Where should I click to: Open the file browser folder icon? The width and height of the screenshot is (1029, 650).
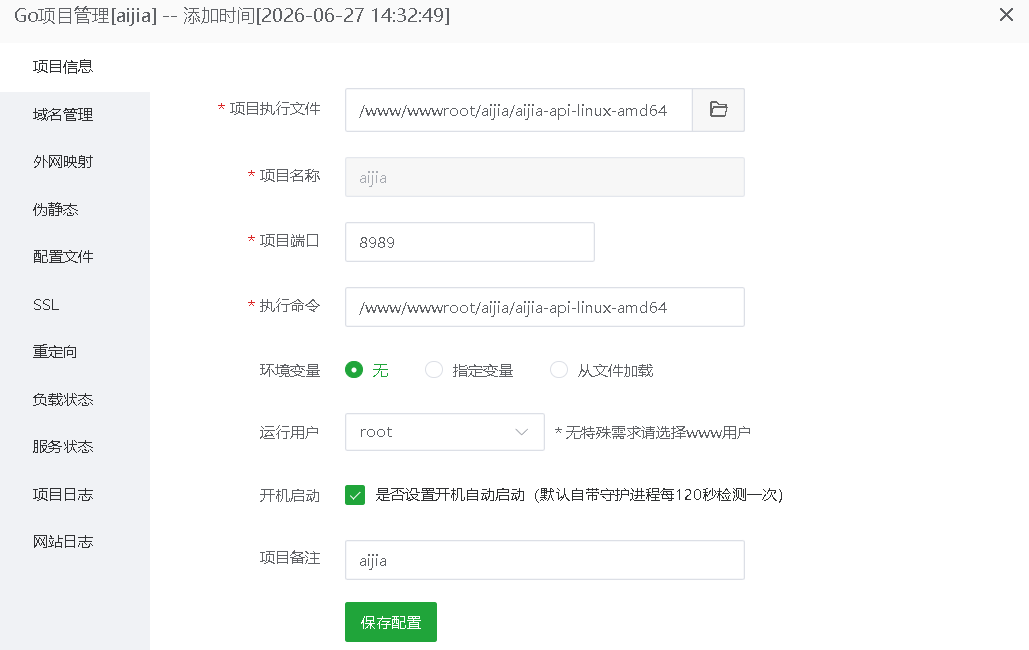tap(719, 110)
